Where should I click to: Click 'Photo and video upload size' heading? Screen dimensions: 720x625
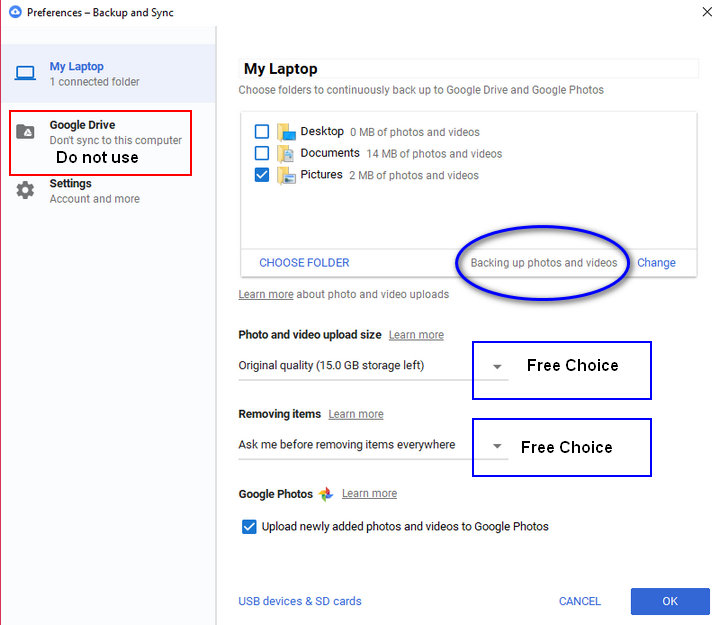[310, 335]
